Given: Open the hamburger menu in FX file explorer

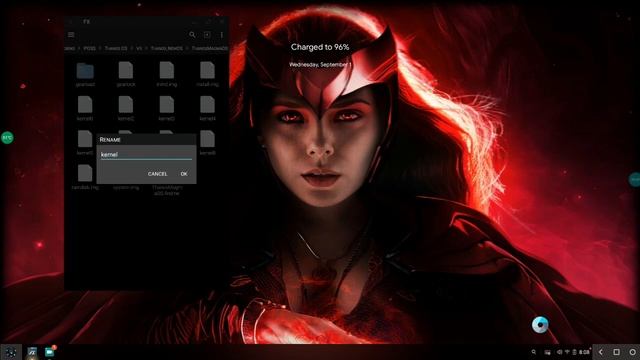Looking at the screenshot, I should coord(71,35).
